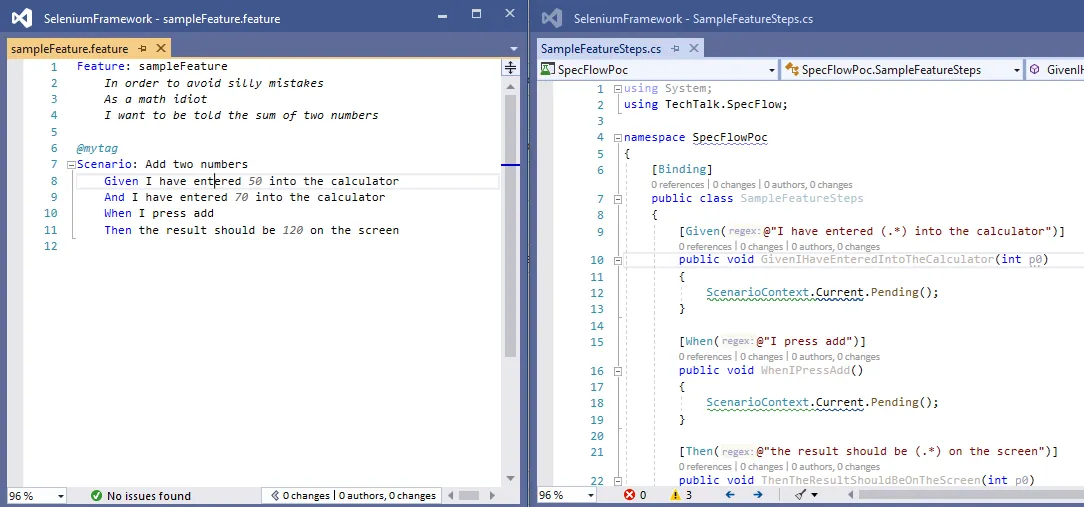Viewport: 1084px width, 507px height.
Task: Click 0 references above the SampleFeatureSteps class
Action: coord(678,185)
